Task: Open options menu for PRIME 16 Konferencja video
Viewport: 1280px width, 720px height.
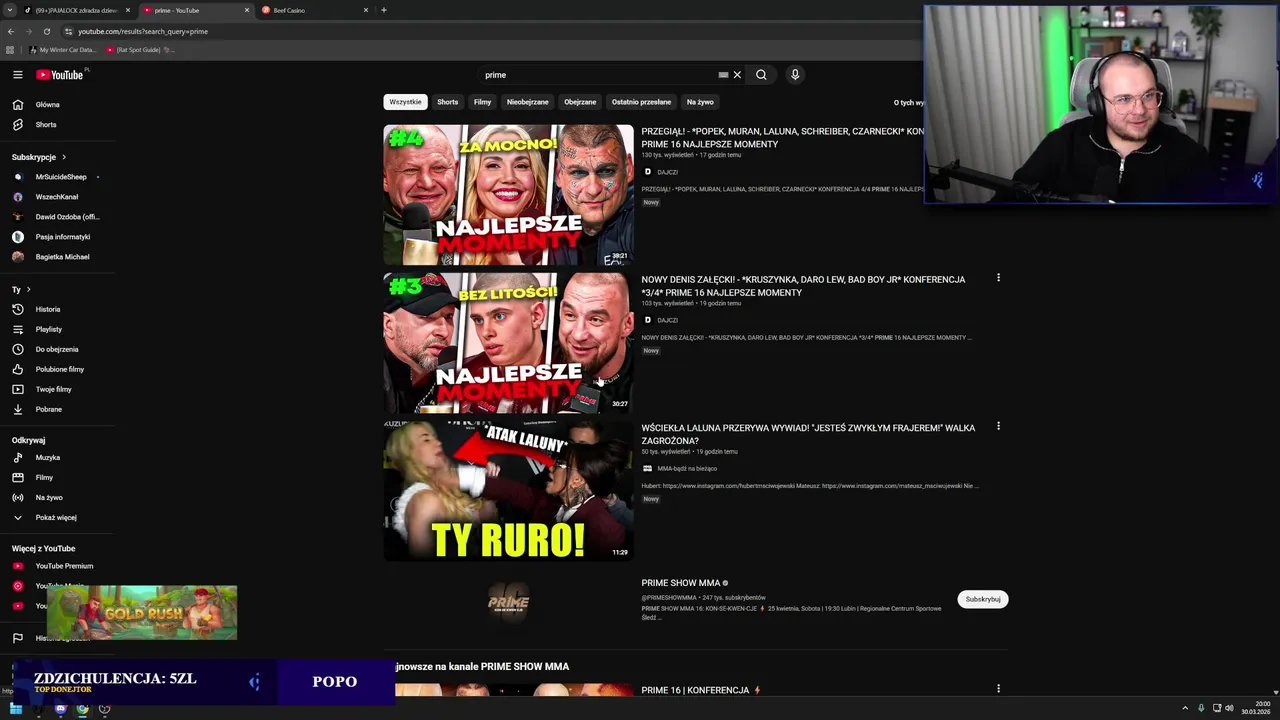Action: (x=998, y=688)
